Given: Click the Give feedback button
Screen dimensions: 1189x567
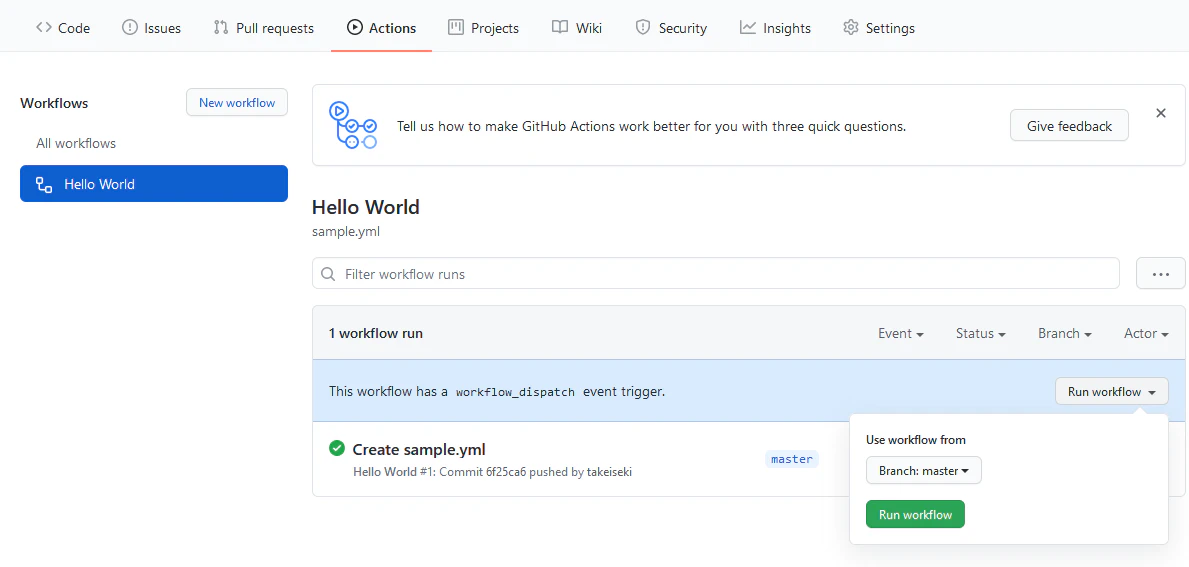Looking at the screenshot, I should click(1069, 126).
